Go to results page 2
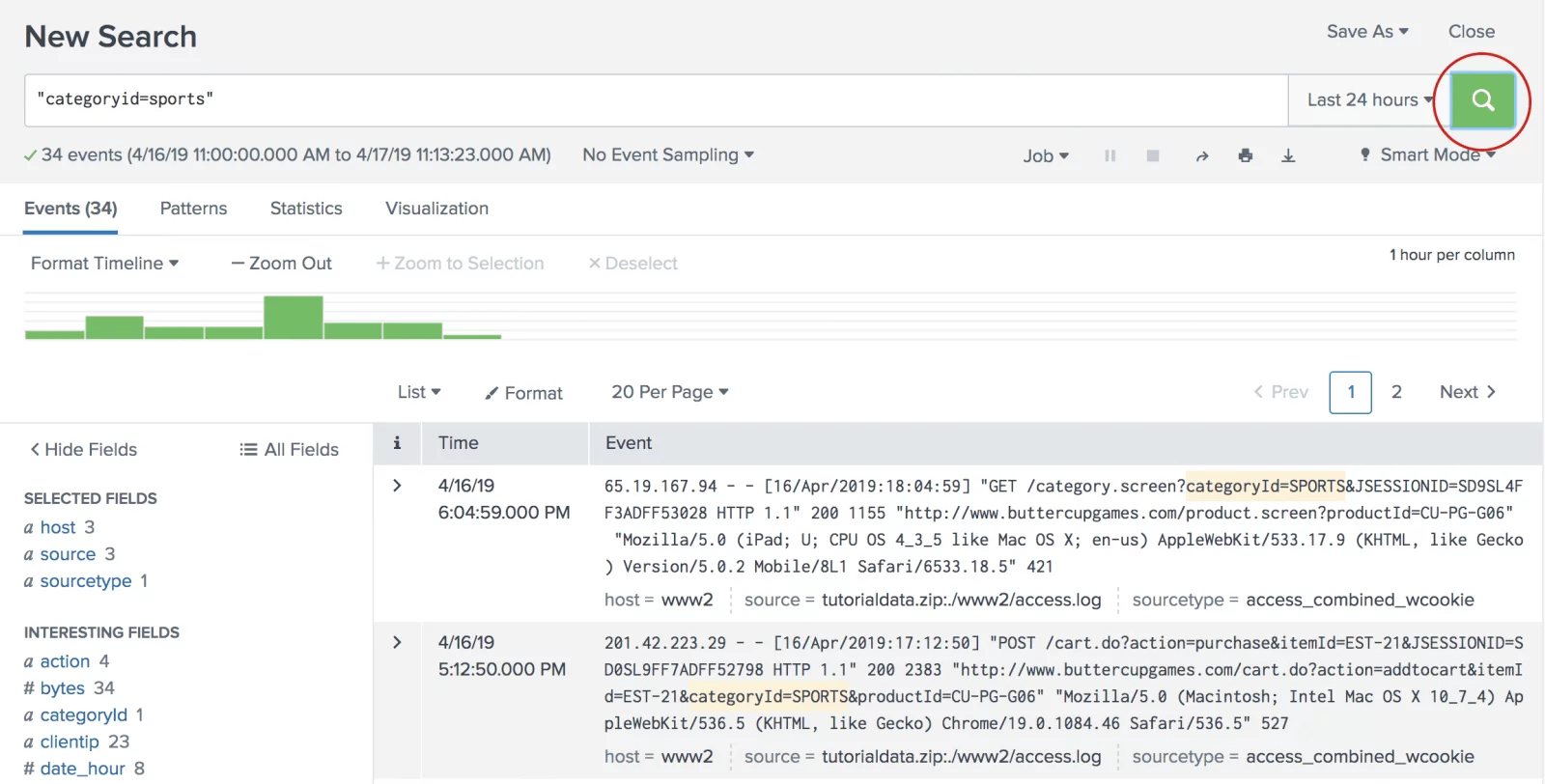The height and width of the screenshot is (784, 1545). [1396, 392]
